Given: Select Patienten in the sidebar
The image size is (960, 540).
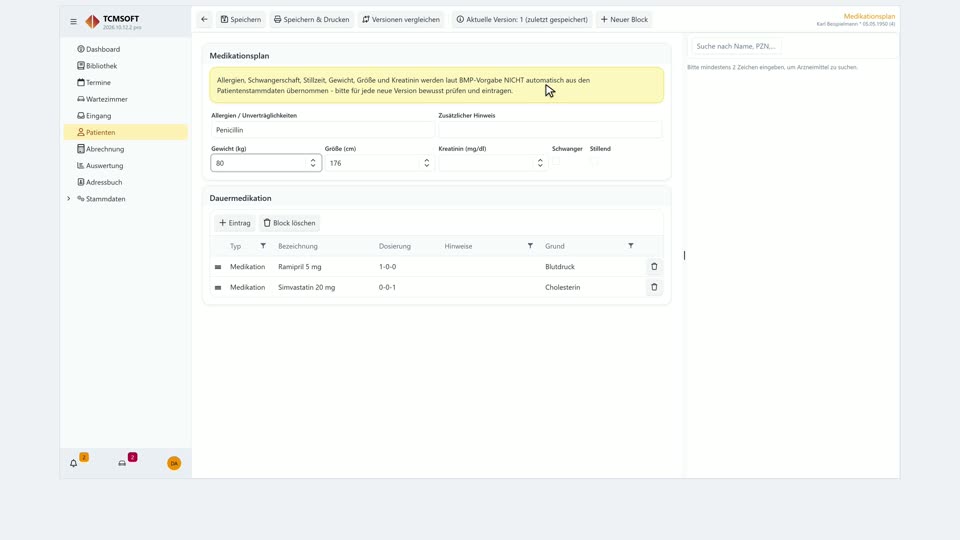Looking at the screenshot, I should [x=126, y=132].
